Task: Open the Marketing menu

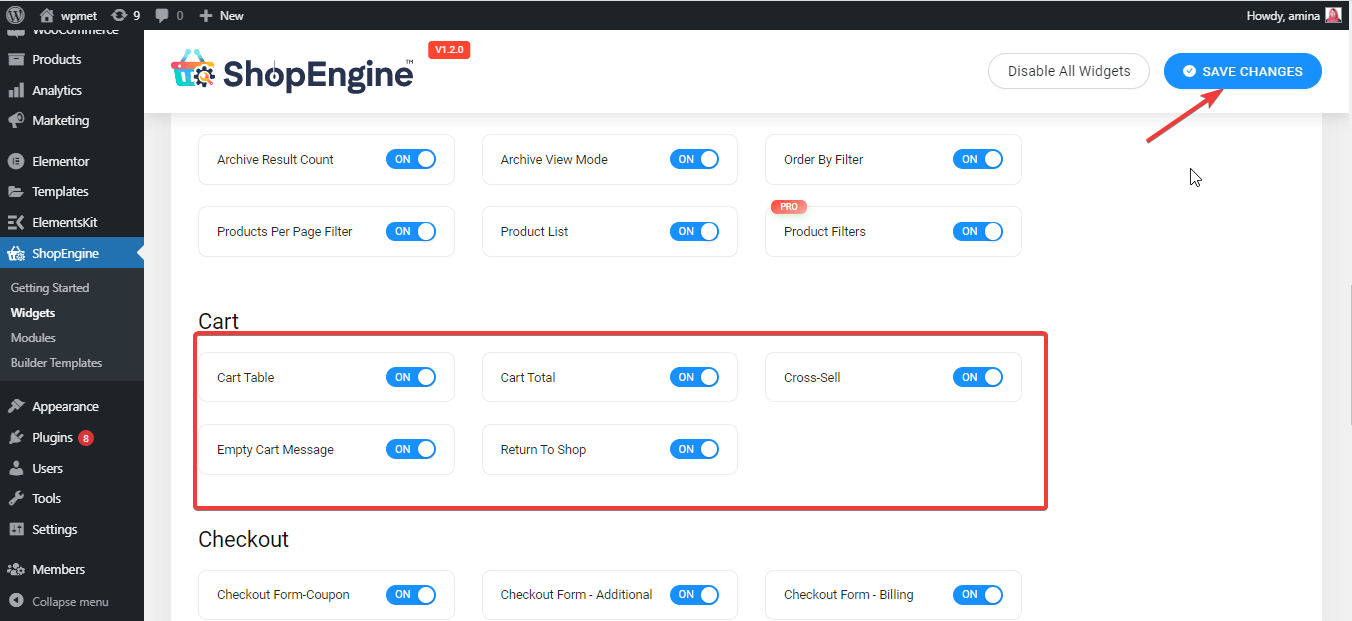Action: coord(72,120)
